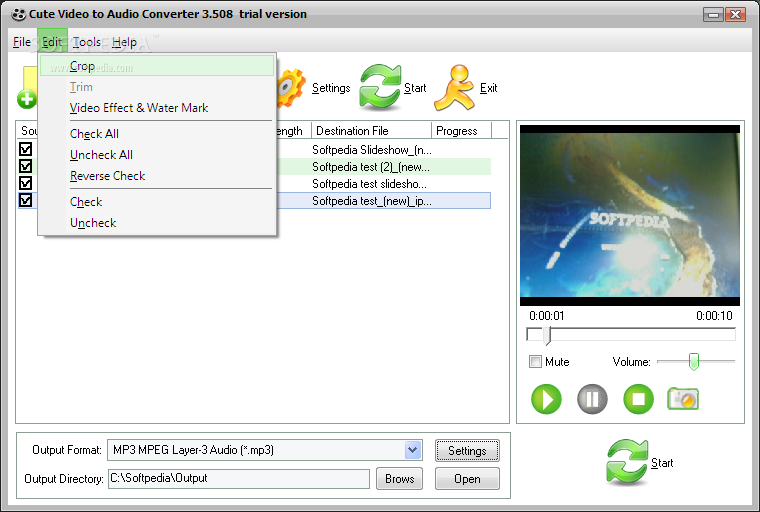Stop the preview playback
Screen dimensions: 760x512
[x=638, y=400]
